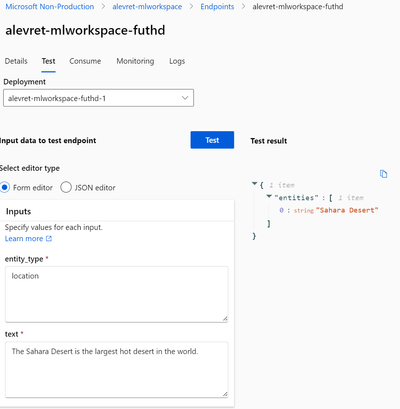Click the current alevret-mlworkspace-futhd breadcrumb
The width and height of the screenshot is (400, 409).
[298, 7]
